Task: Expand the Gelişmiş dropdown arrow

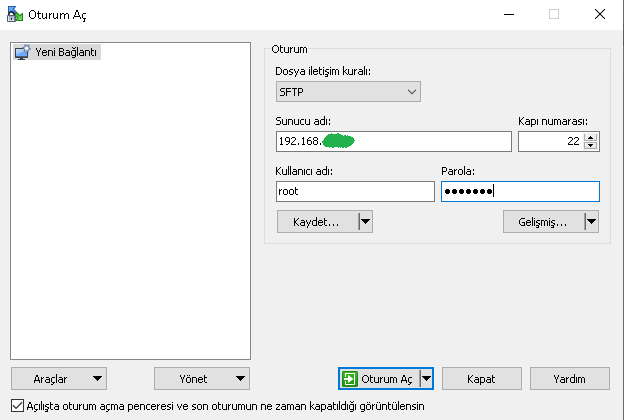Action: 591,222
